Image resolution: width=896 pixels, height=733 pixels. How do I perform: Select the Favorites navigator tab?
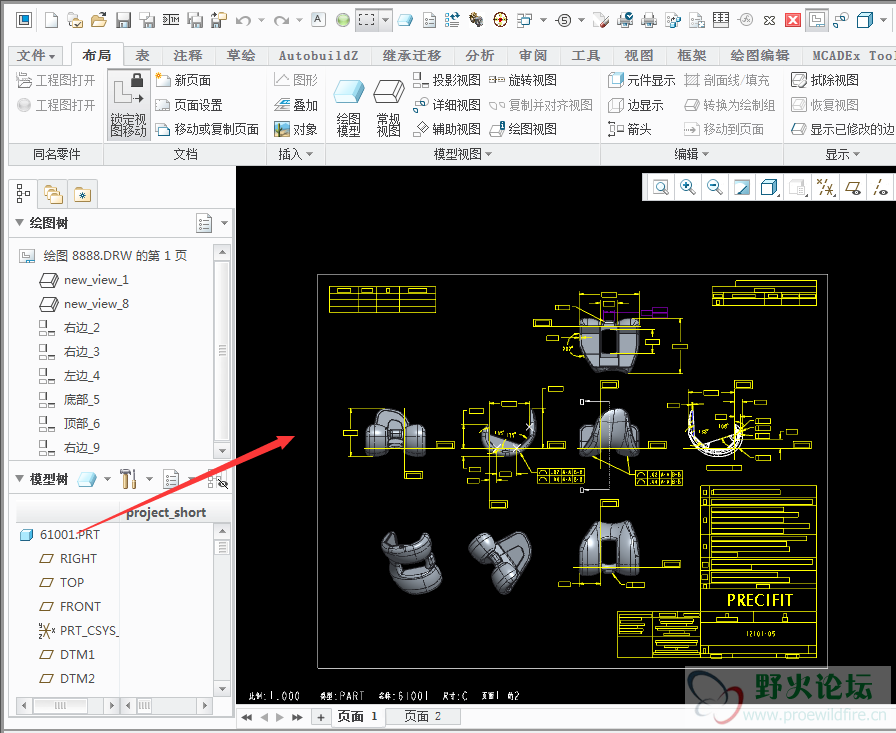tap(82, 195)
